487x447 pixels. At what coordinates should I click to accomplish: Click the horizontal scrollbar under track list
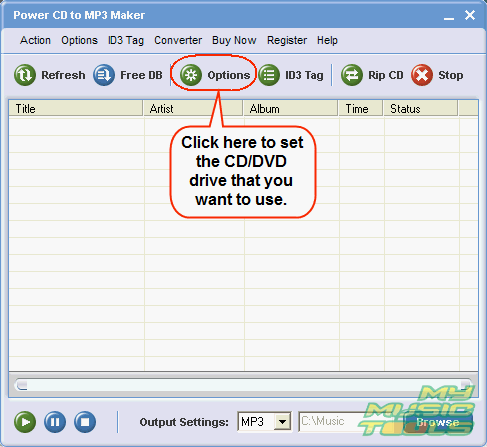click(x=243, y=385)
